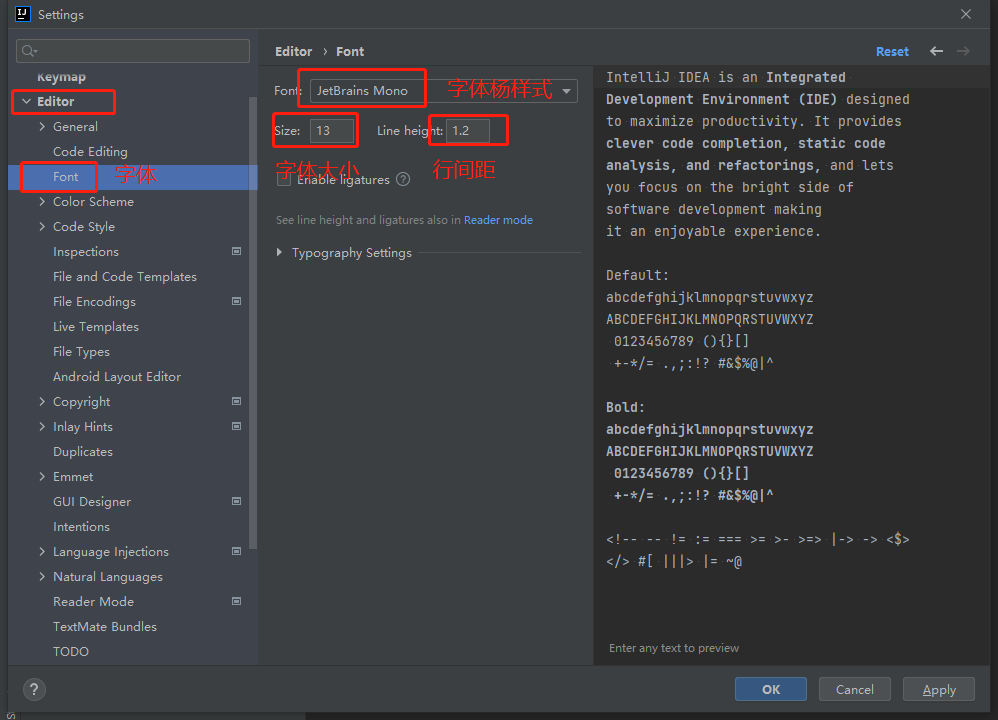Image resolution: width=998 pixels, height=720 pixels.
Task: Select Keymap in settings tree
Action: coord(62,77)
